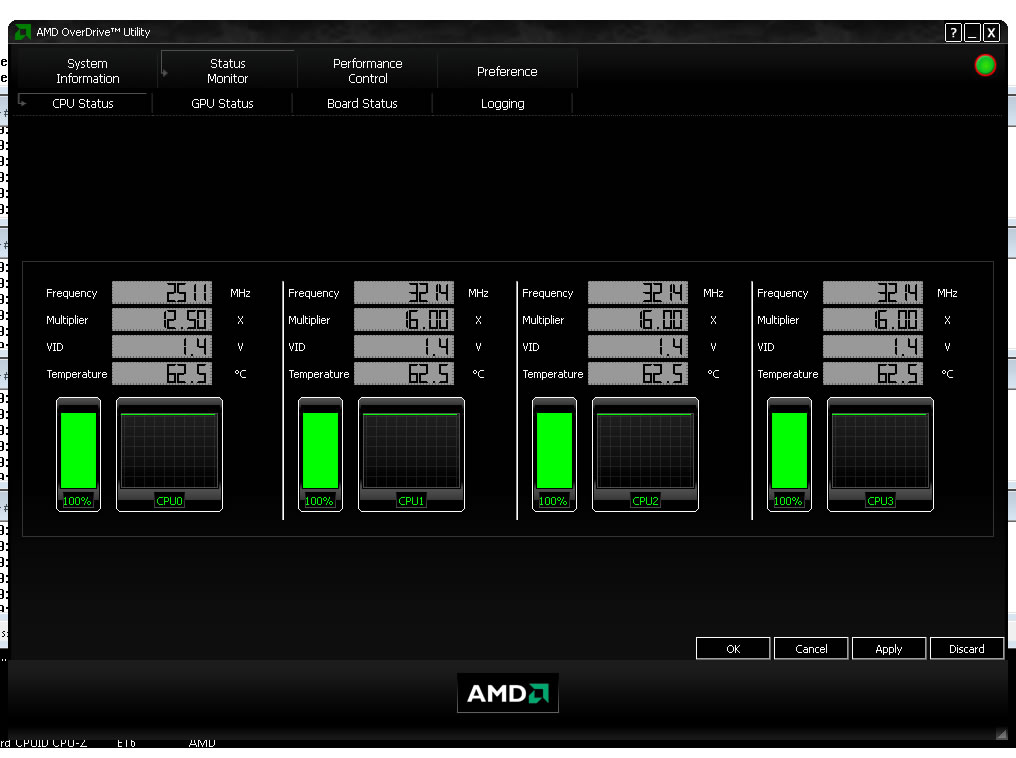Click the Cancel button

tap(811, 649)
